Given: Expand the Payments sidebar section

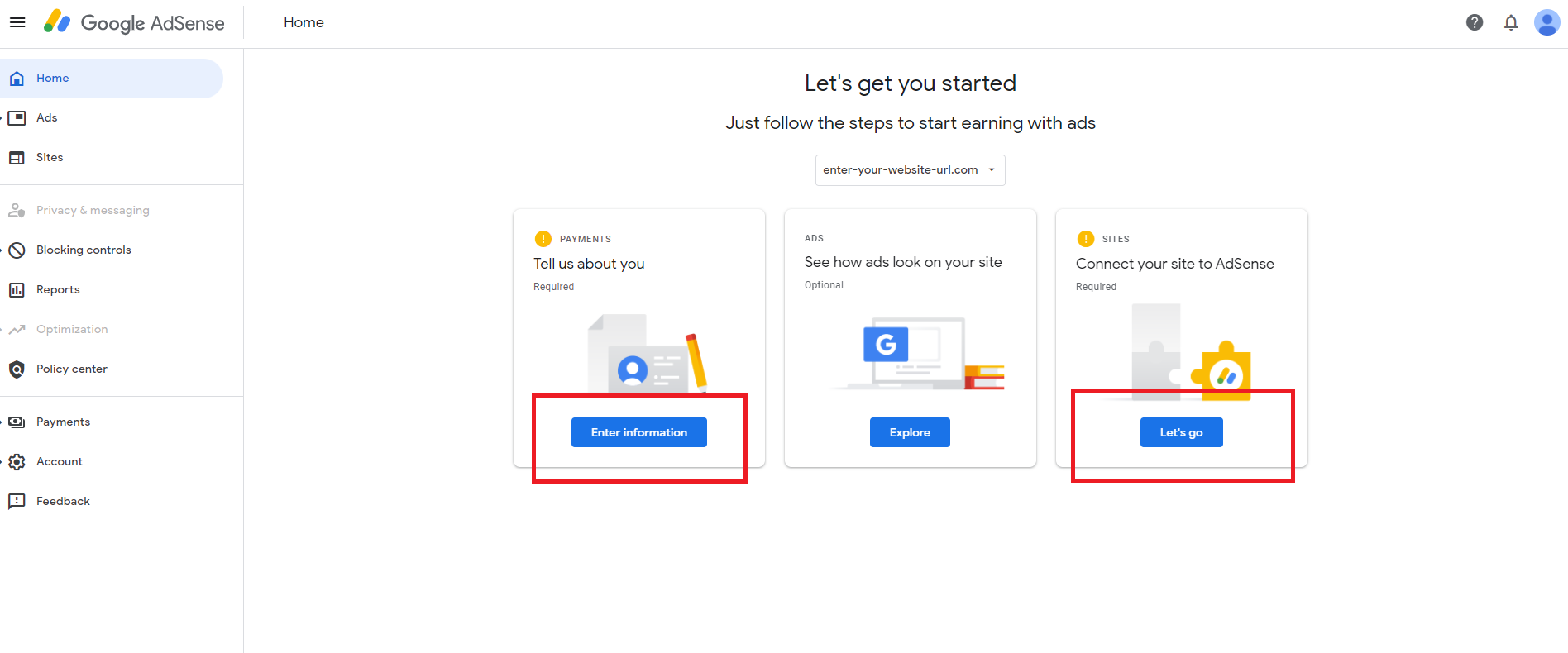Looking at the screenshot, I should click(112, 422).
